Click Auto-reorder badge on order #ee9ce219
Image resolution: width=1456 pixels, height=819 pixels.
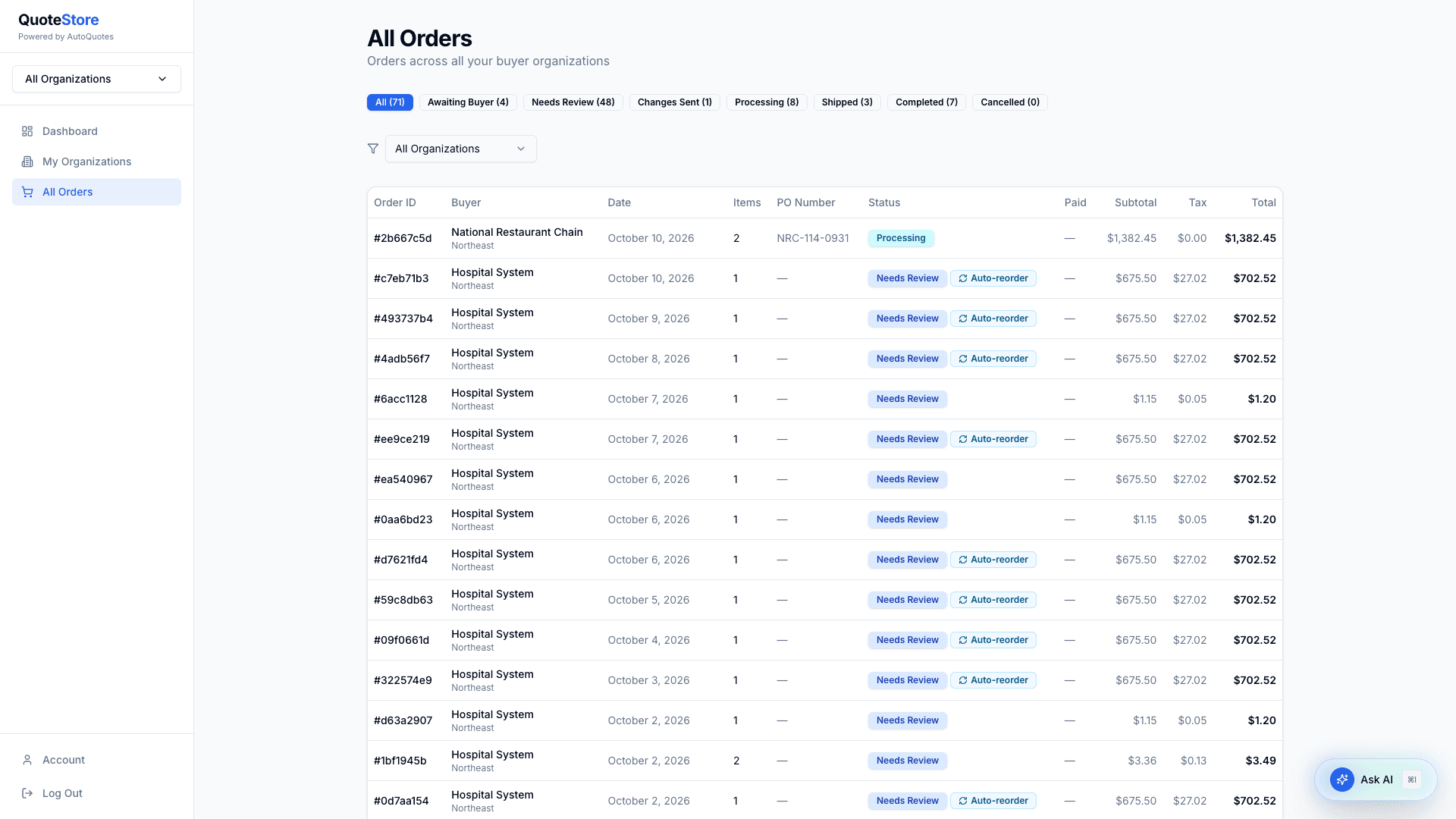coord(993,439)
